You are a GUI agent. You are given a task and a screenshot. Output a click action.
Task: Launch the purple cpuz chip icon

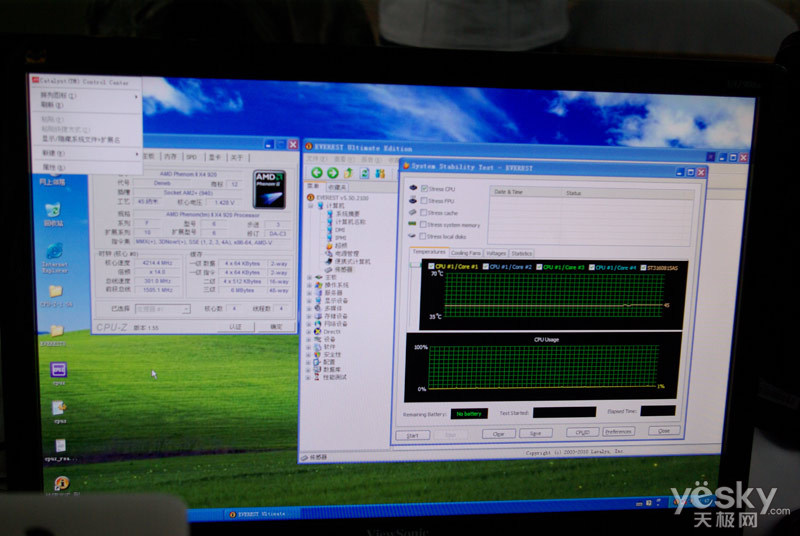tap(59, 369)
